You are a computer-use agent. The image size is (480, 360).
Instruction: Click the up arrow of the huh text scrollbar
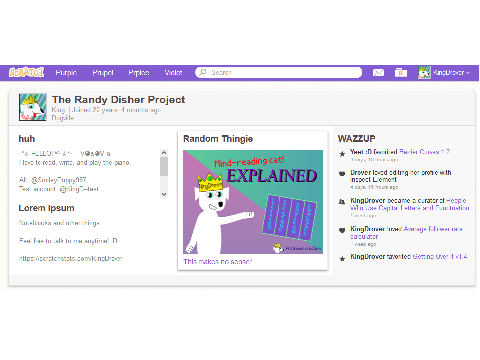(164, 153)
